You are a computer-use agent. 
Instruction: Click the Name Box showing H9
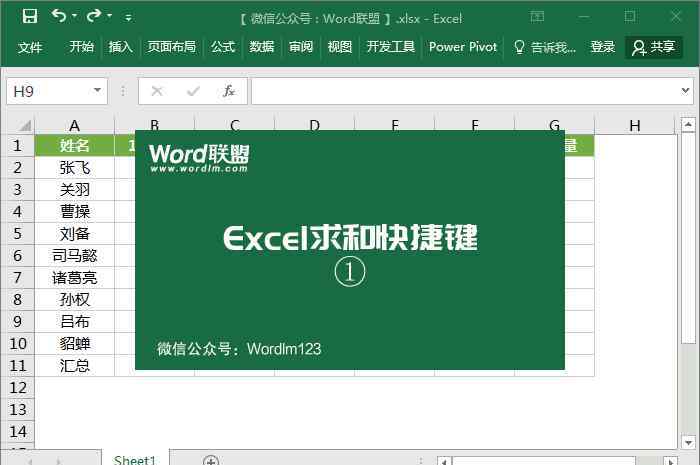click(x=48, y=91)
